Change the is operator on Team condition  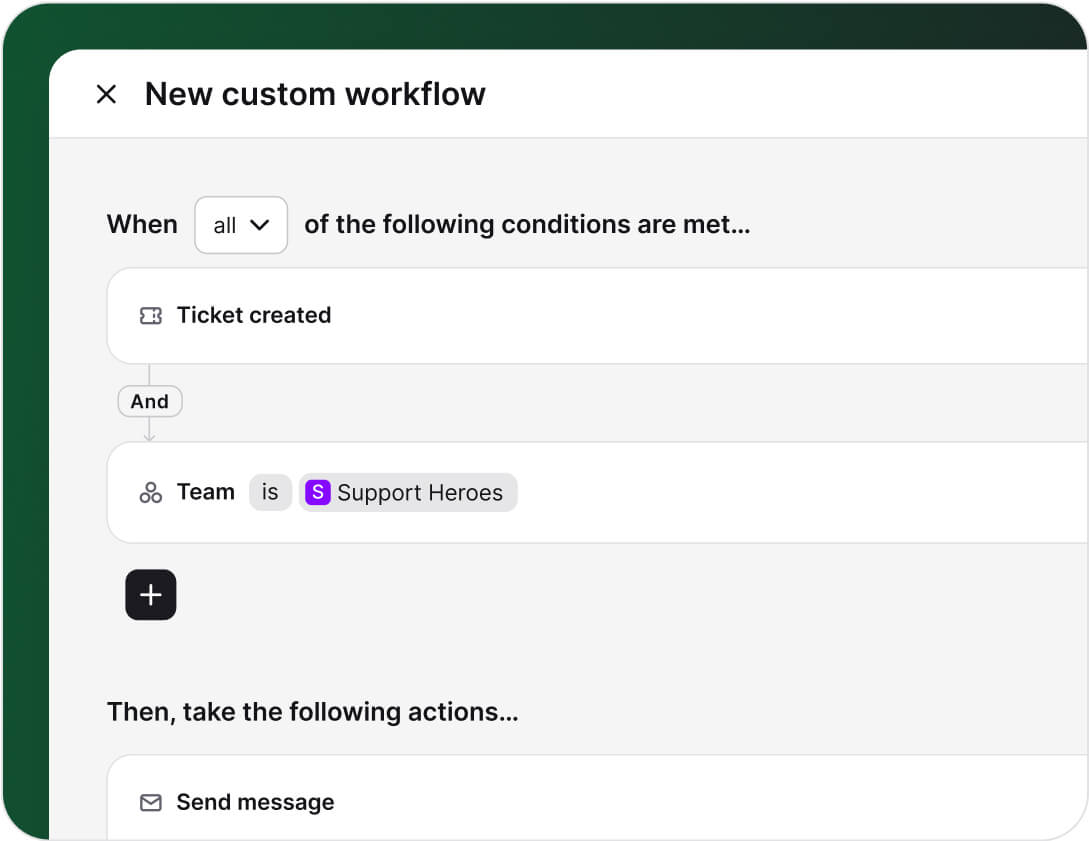(270, 492)
